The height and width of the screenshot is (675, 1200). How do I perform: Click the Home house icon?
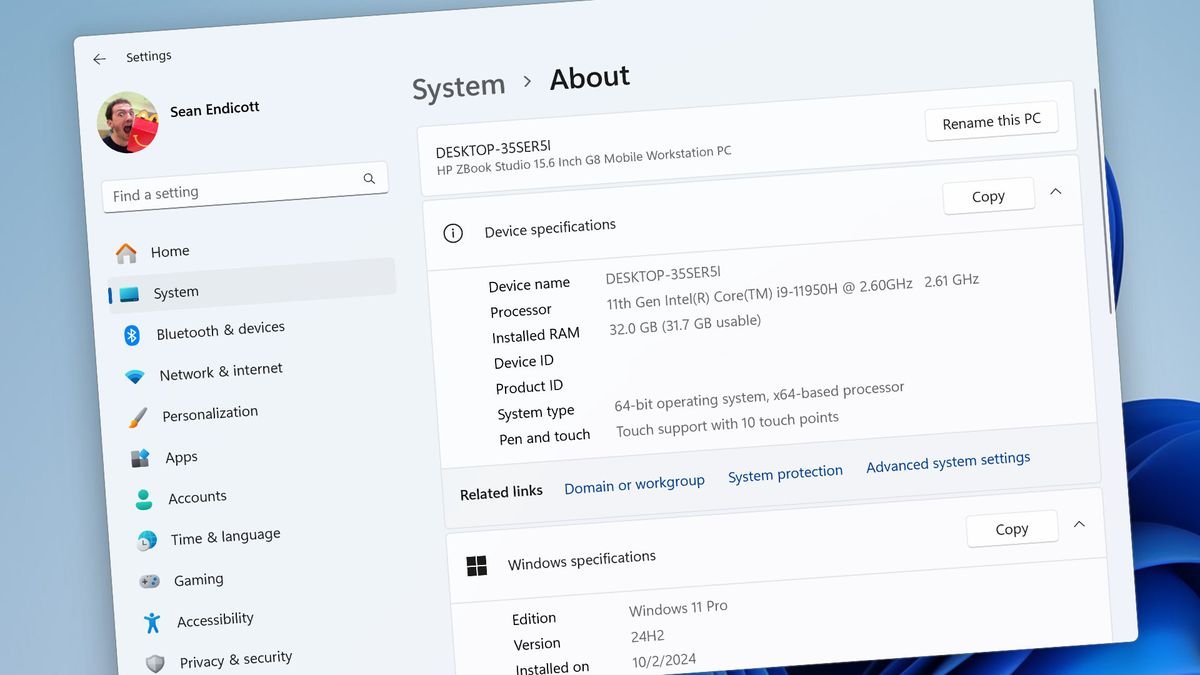click(x=126, y=253)
